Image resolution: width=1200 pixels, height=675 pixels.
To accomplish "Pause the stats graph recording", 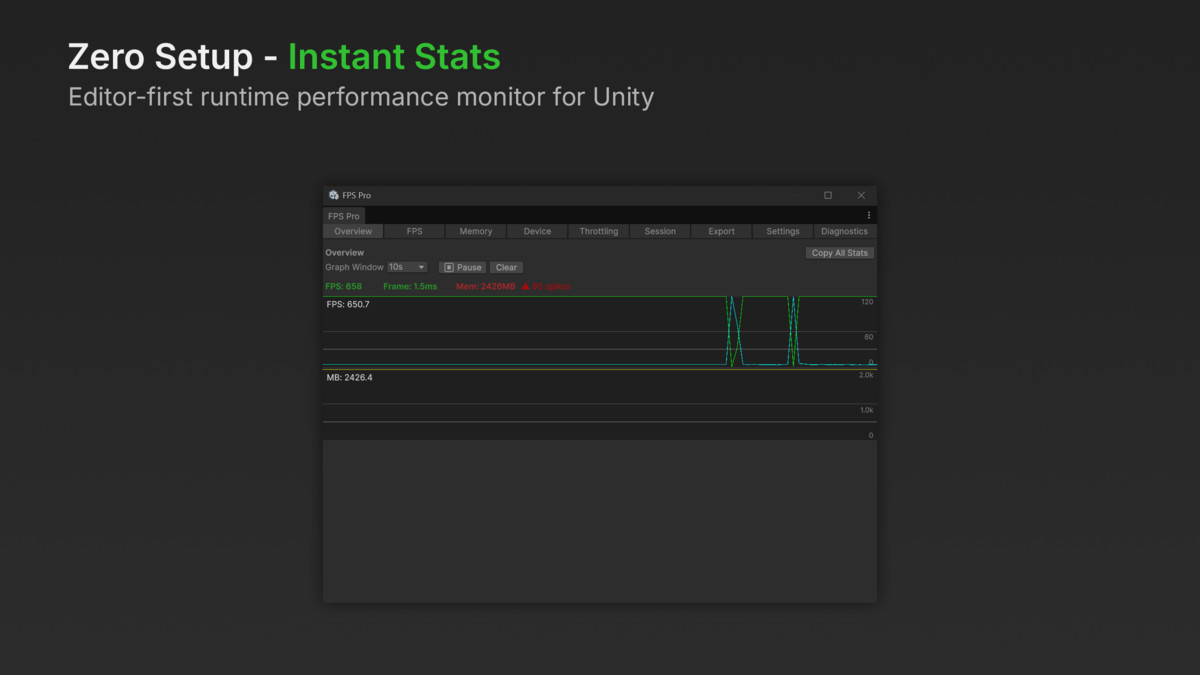I will [x=462, y=267].
